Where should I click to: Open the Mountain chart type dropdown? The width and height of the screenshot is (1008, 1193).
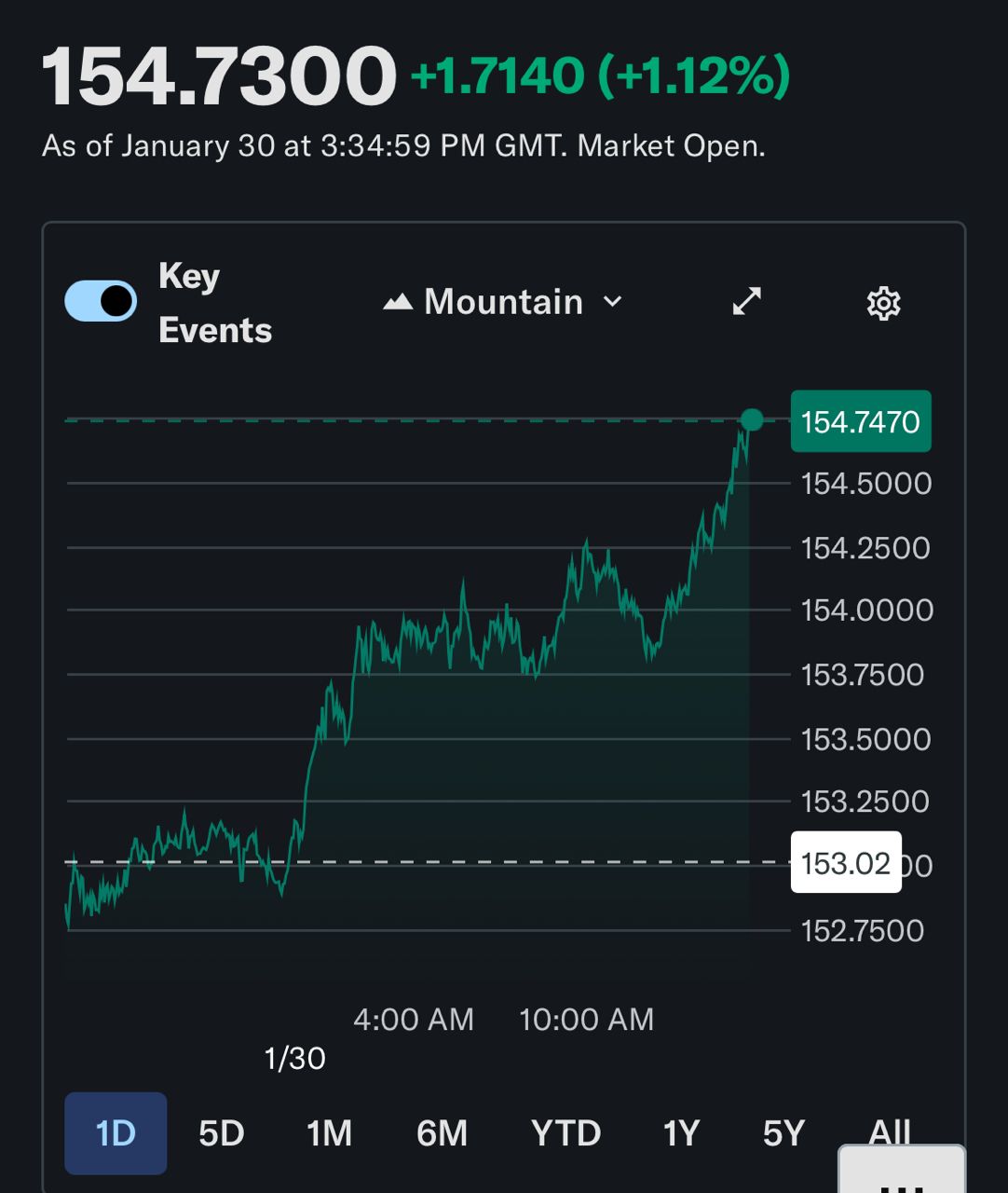click(x=503, y=302)
